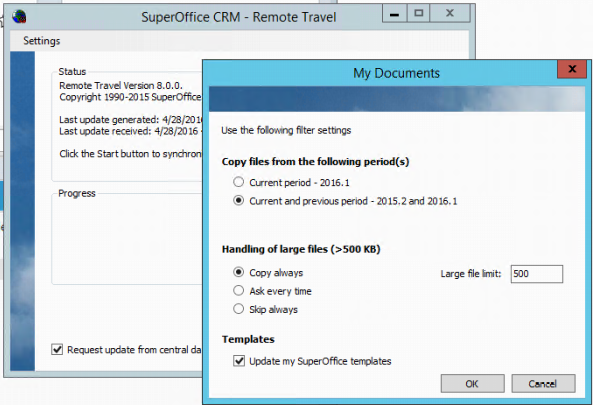Select Current period - 2016.1 option
This screenshot has width=593, height=405.
pyautogui.click(x=238, y=182)
